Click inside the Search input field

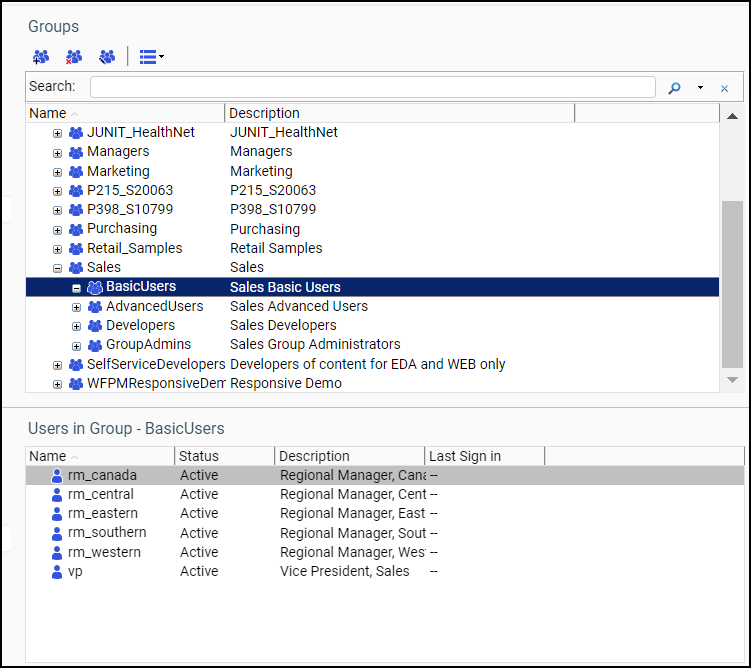(372, 87)
